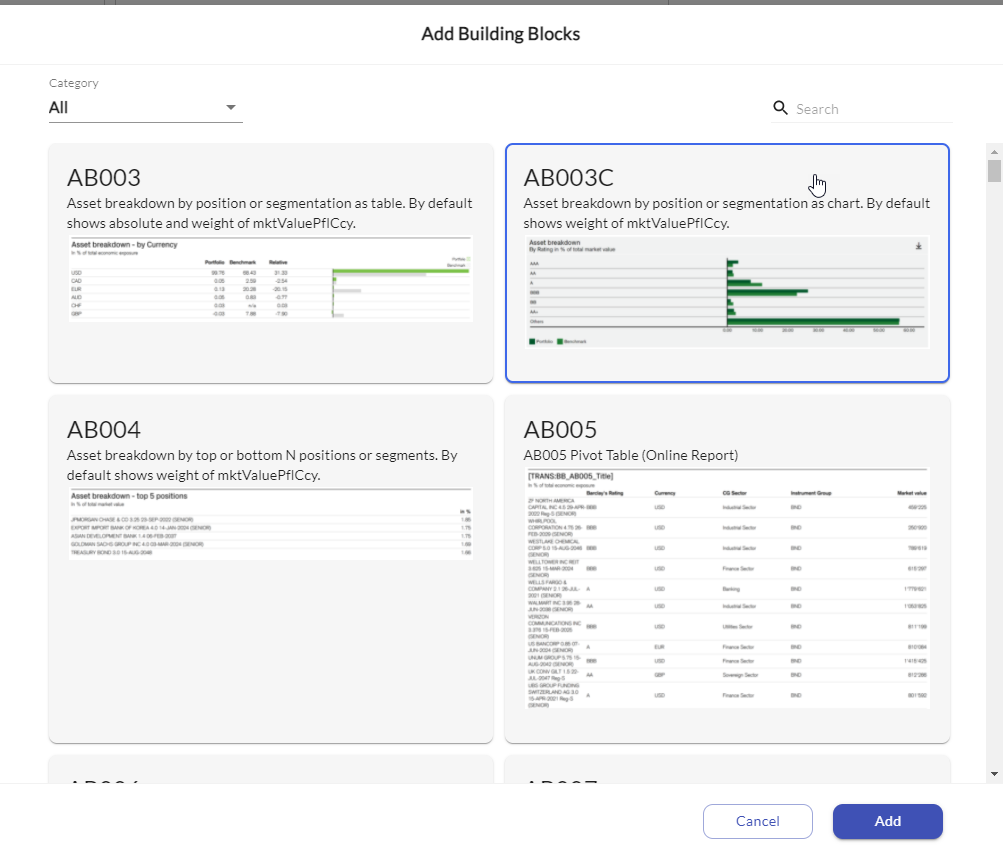Focus the Search input field
Screen dimensions: 1003x857
870,109
